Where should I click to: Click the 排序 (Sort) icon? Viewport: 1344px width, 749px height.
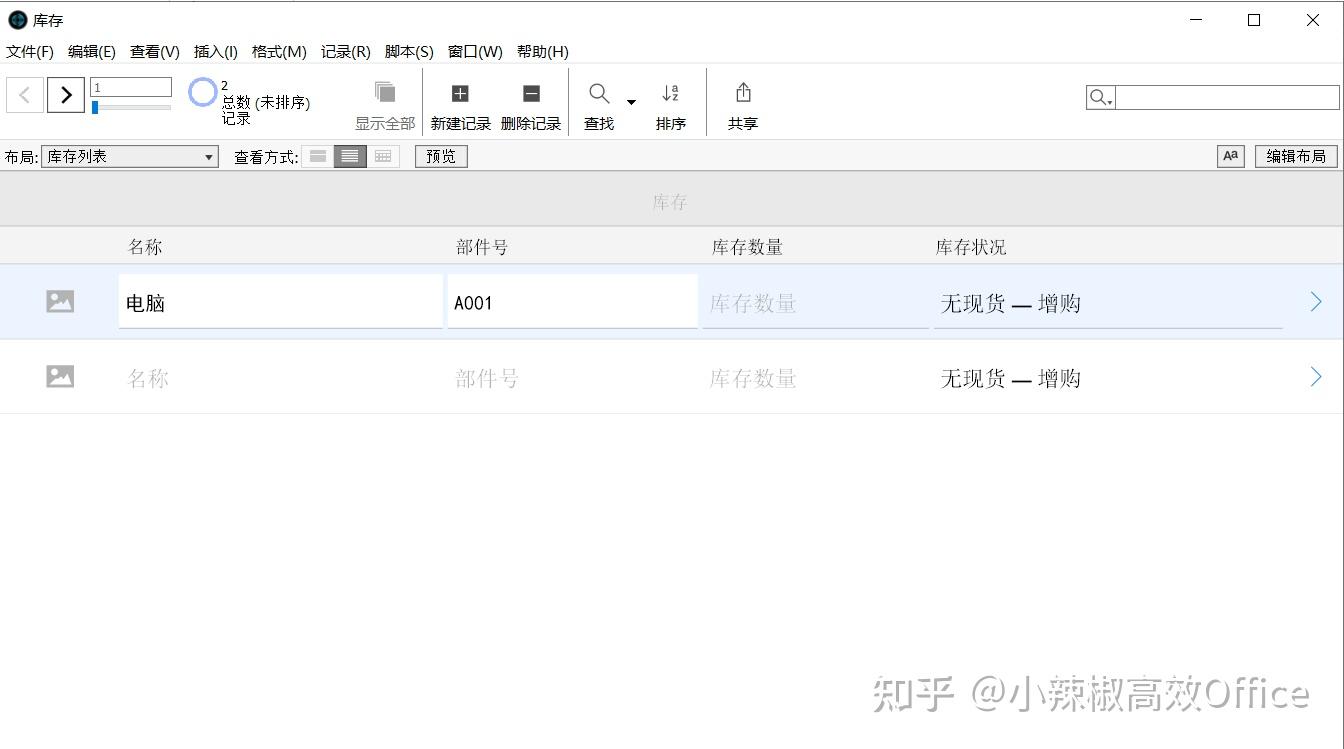(670, 93)
